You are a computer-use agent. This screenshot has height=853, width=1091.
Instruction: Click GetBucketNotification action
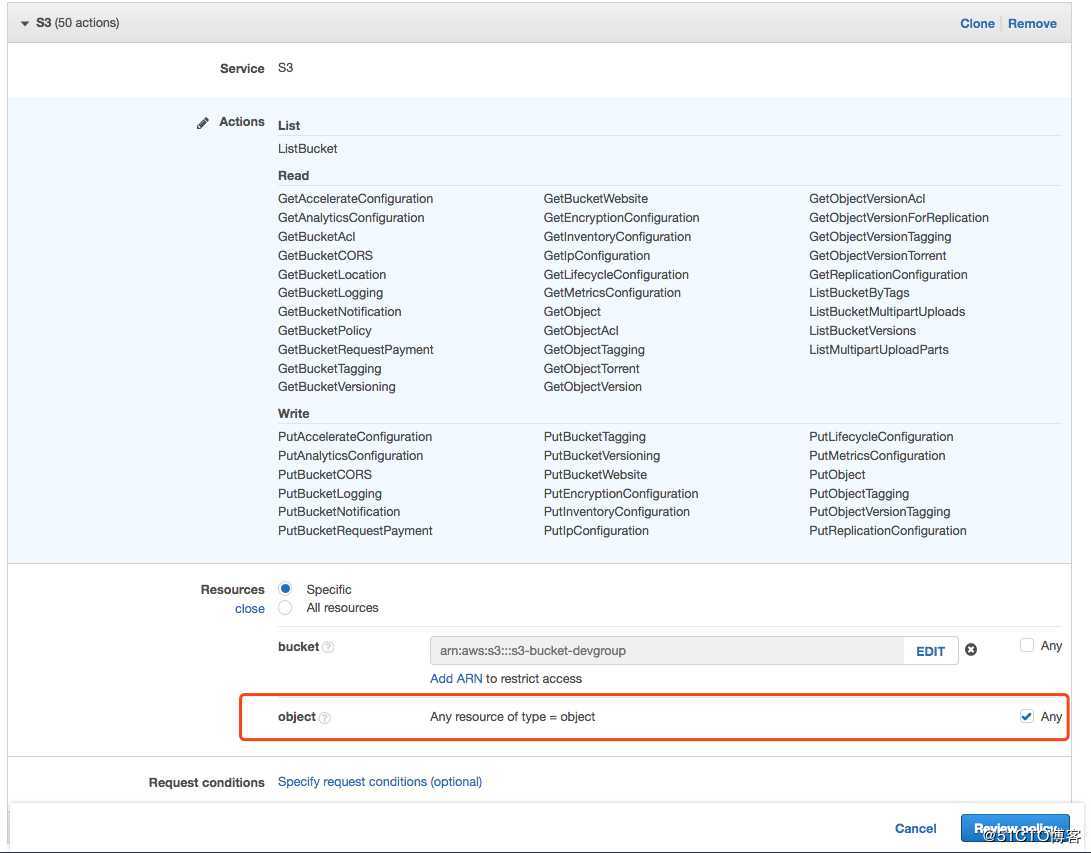pyautogui.click(x=340, y=312)
